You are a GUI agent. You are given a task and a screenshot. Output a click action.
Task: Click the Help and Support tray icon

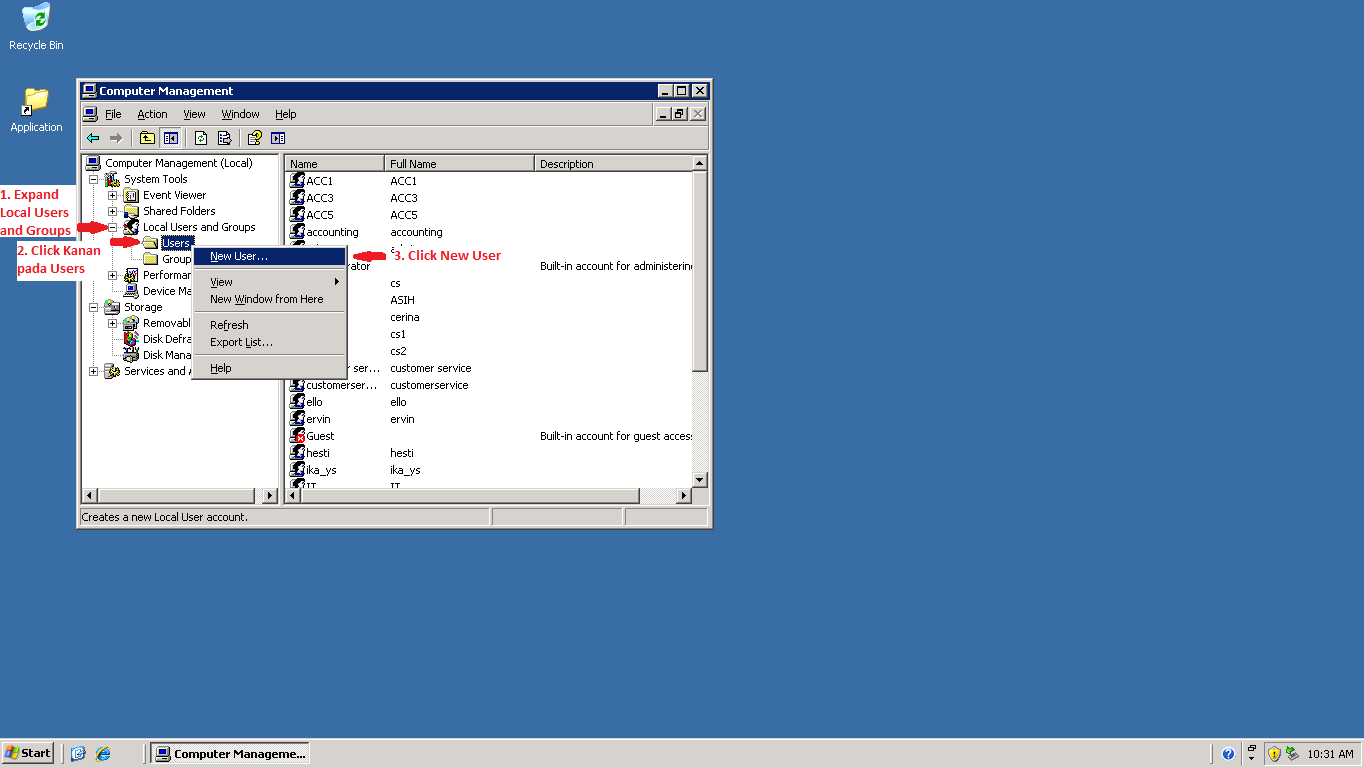[1228, 753]
